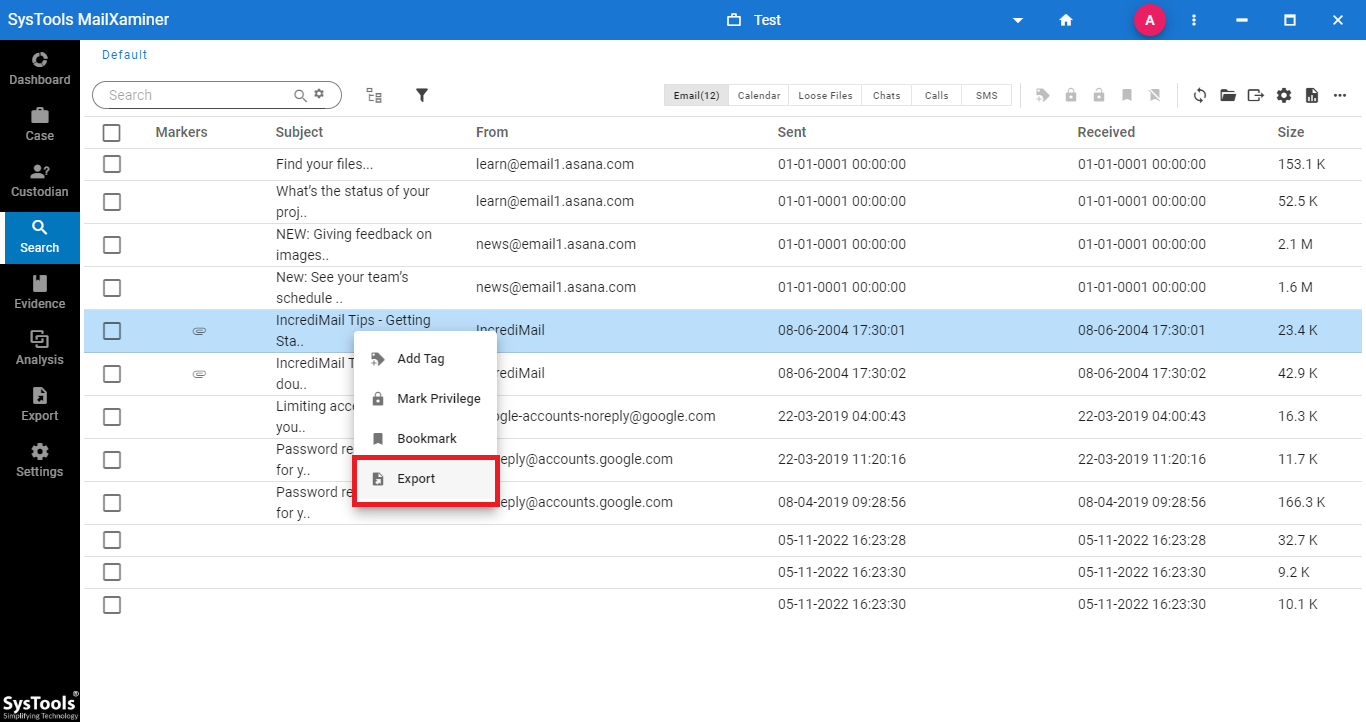Switch to the Calls tab
1366x722 pixels.
(x=936, y=95)
